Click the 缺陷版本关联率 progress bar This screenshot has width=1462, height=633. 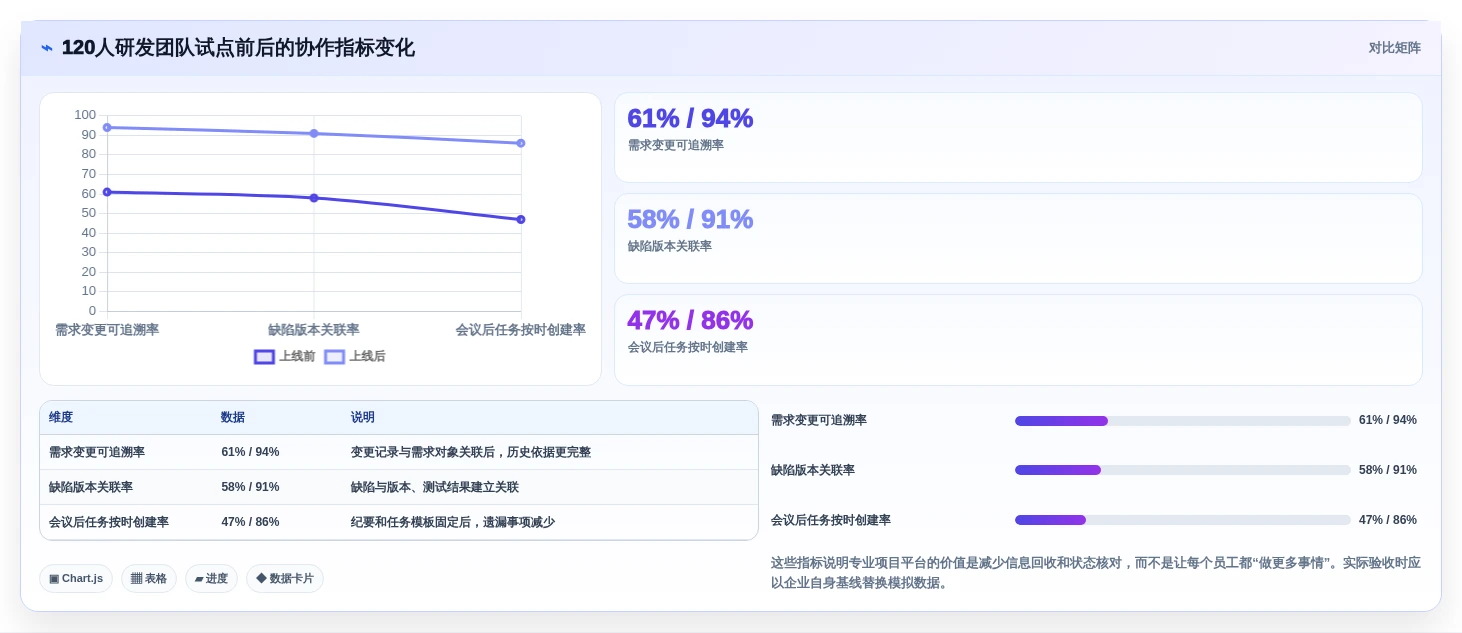point(1182,470)
